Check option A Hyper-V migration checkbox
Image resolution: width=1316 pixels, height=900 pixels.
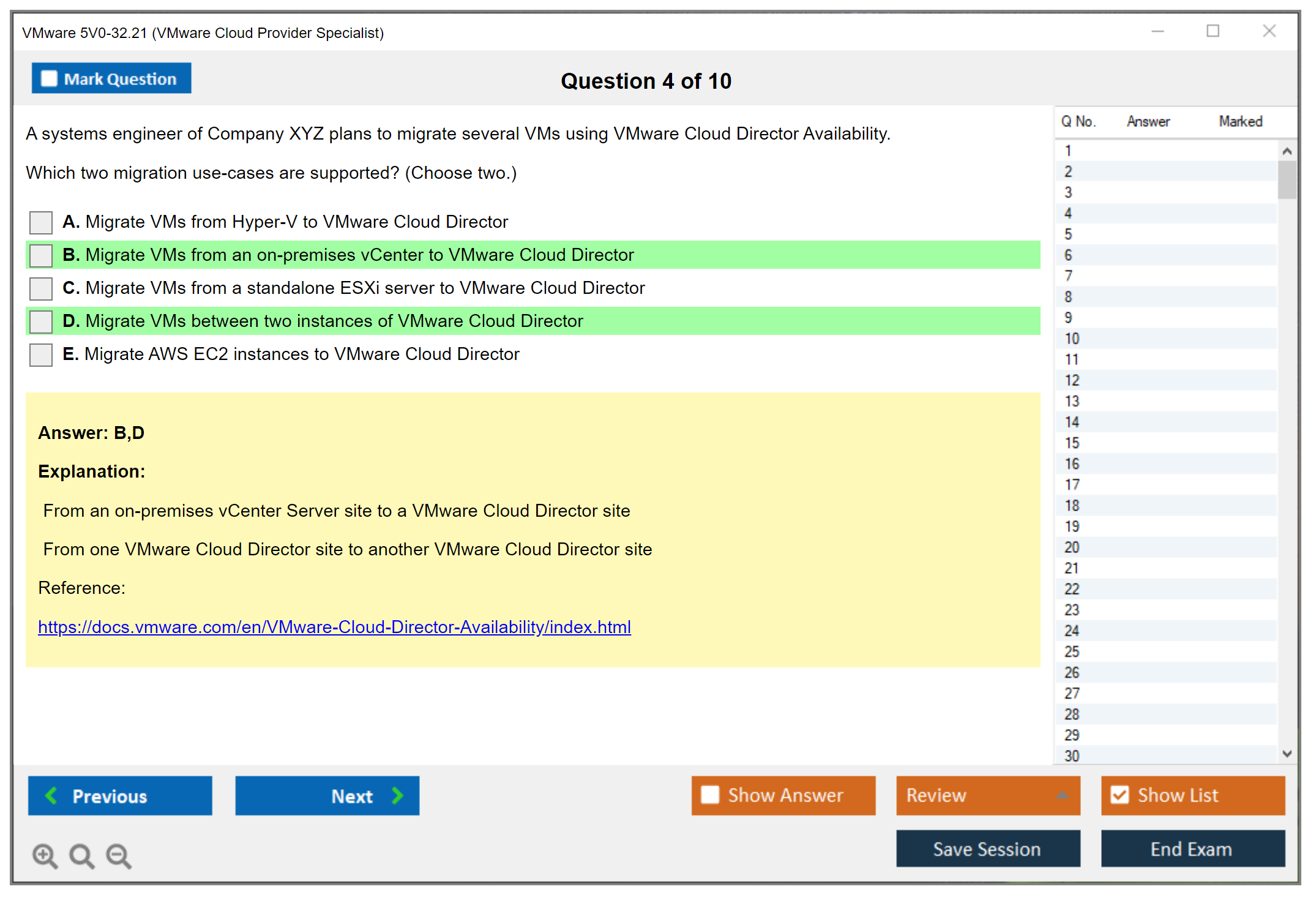(x=41, y=222)
